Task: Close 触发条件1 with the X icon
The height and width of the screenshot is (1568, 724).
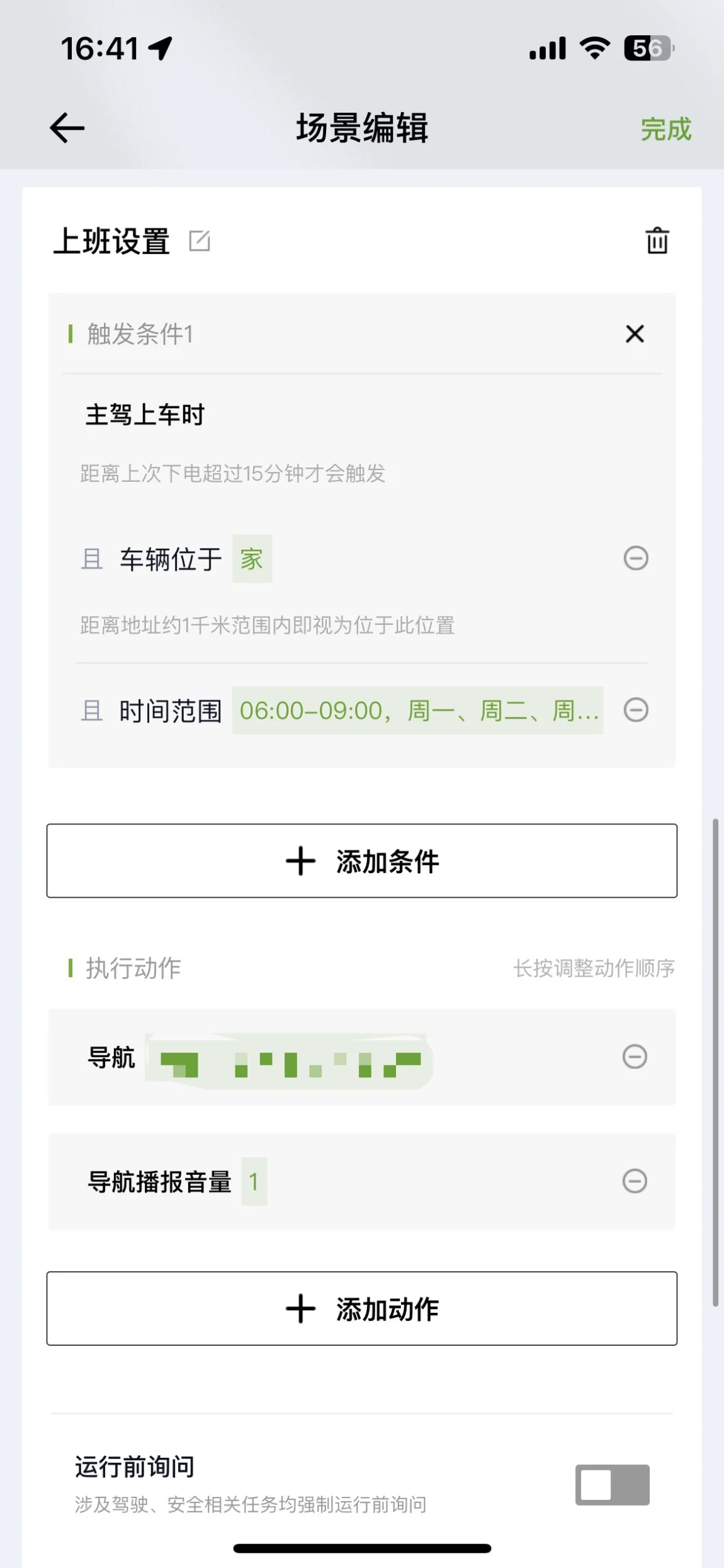Action: [x=635, y=334]
